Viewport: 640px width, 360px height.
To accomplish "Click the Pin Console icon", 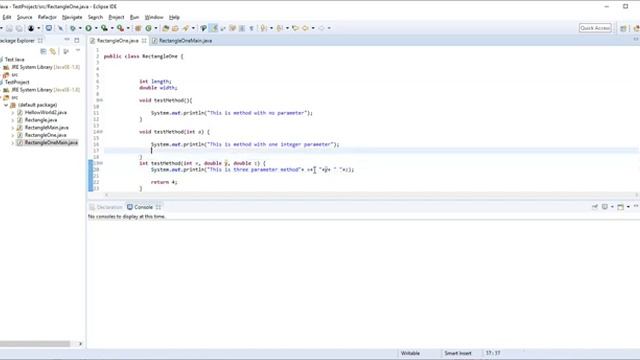I will pos(595,207).
